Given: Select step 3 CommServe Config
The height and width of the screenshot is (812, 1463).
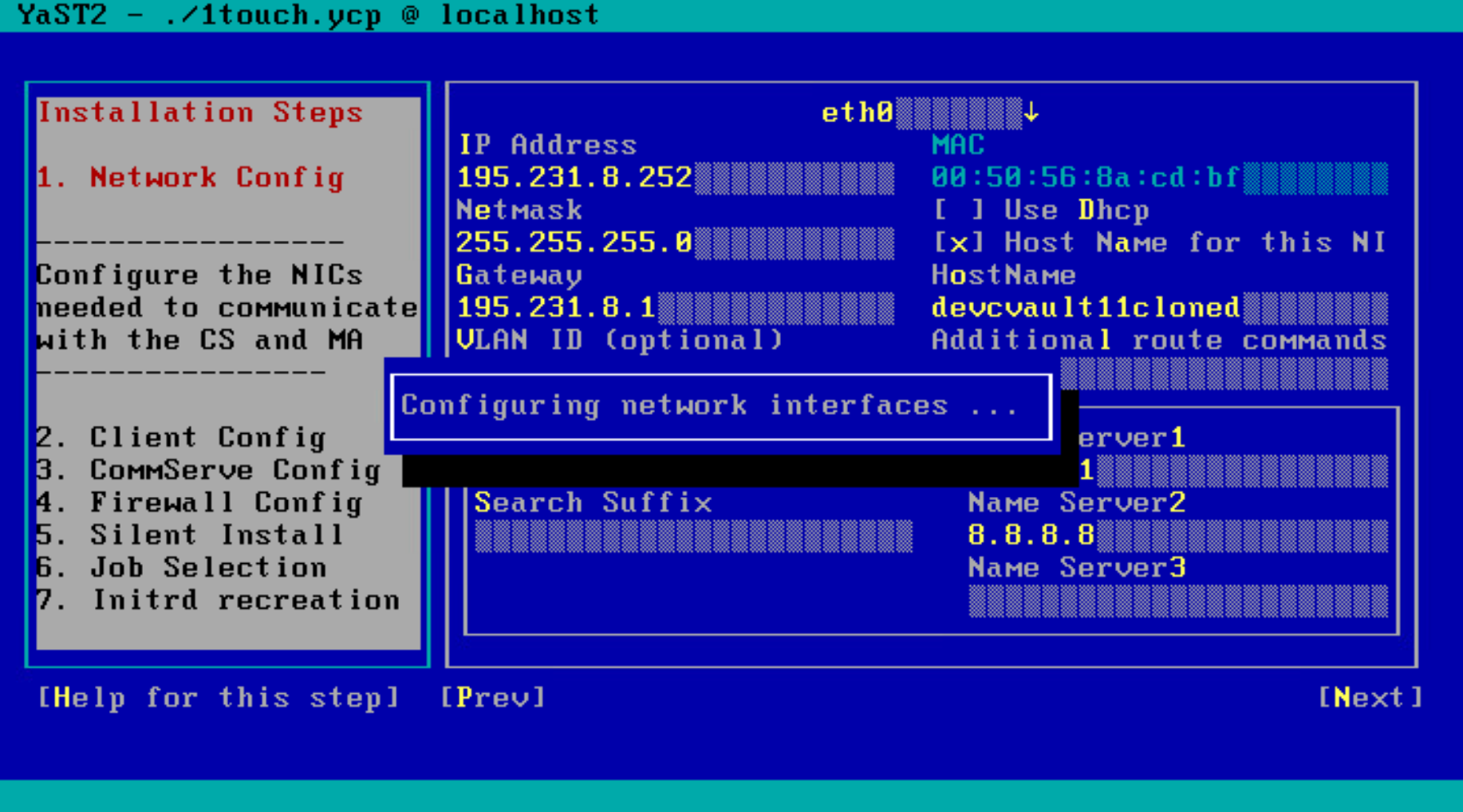Looking at the screenshot, I should click(209, 471).
